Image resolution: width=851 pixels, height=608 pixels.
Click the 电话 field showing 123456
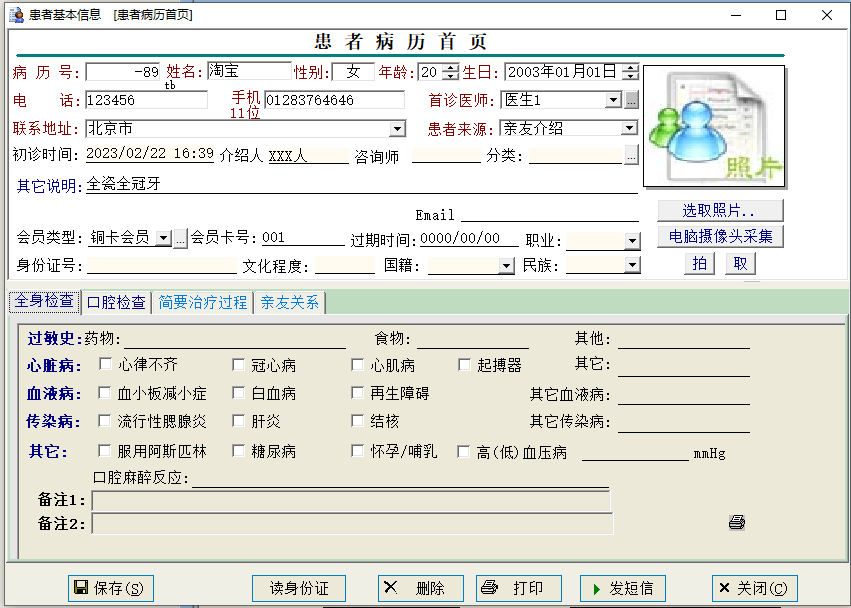[147, 100]
